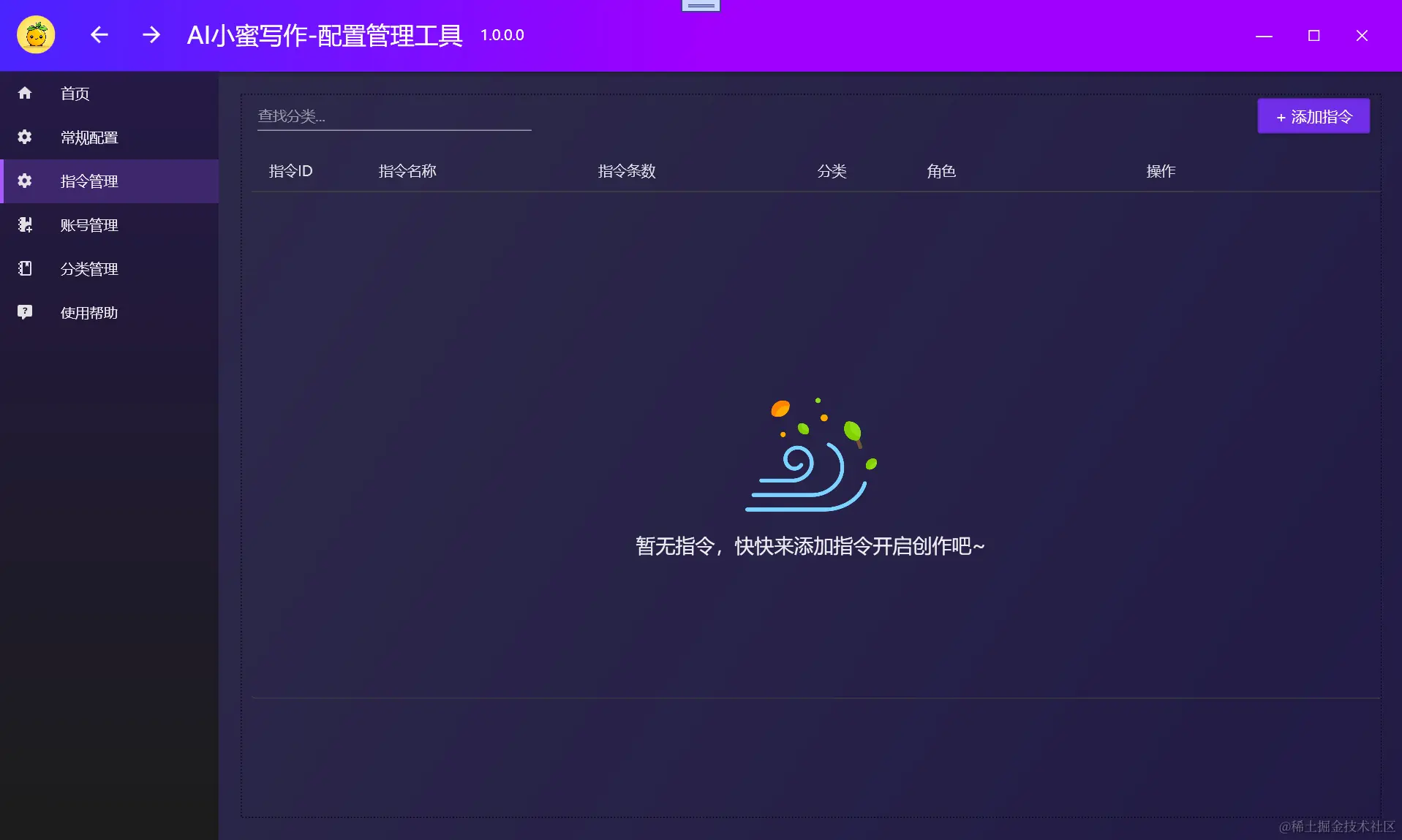Click the AI小蜜写作-配置管理工具 title
This screenshot has width=1402, height=840.
point(325,35)
